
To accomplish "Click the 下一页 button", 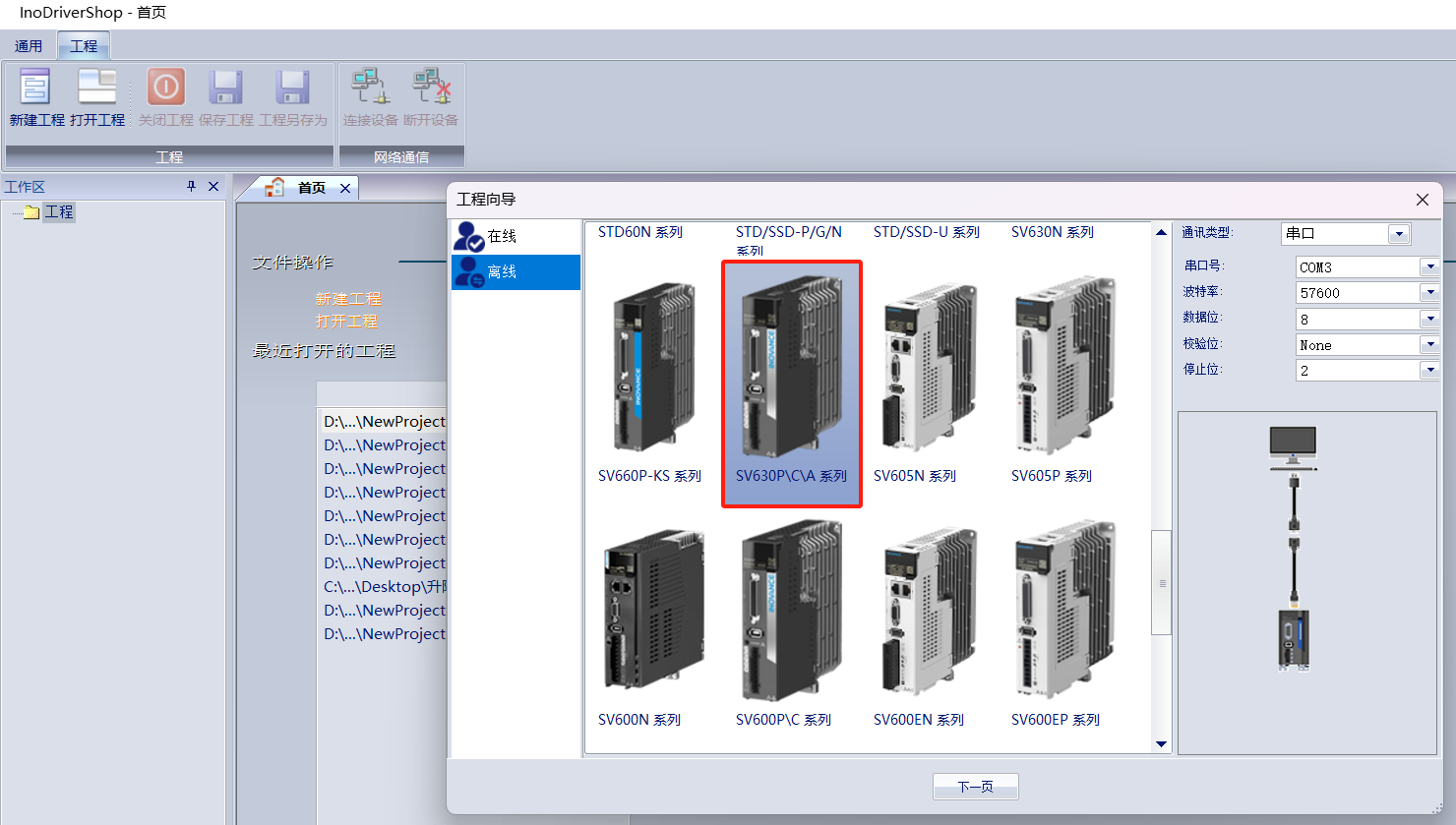I will 975,787.
